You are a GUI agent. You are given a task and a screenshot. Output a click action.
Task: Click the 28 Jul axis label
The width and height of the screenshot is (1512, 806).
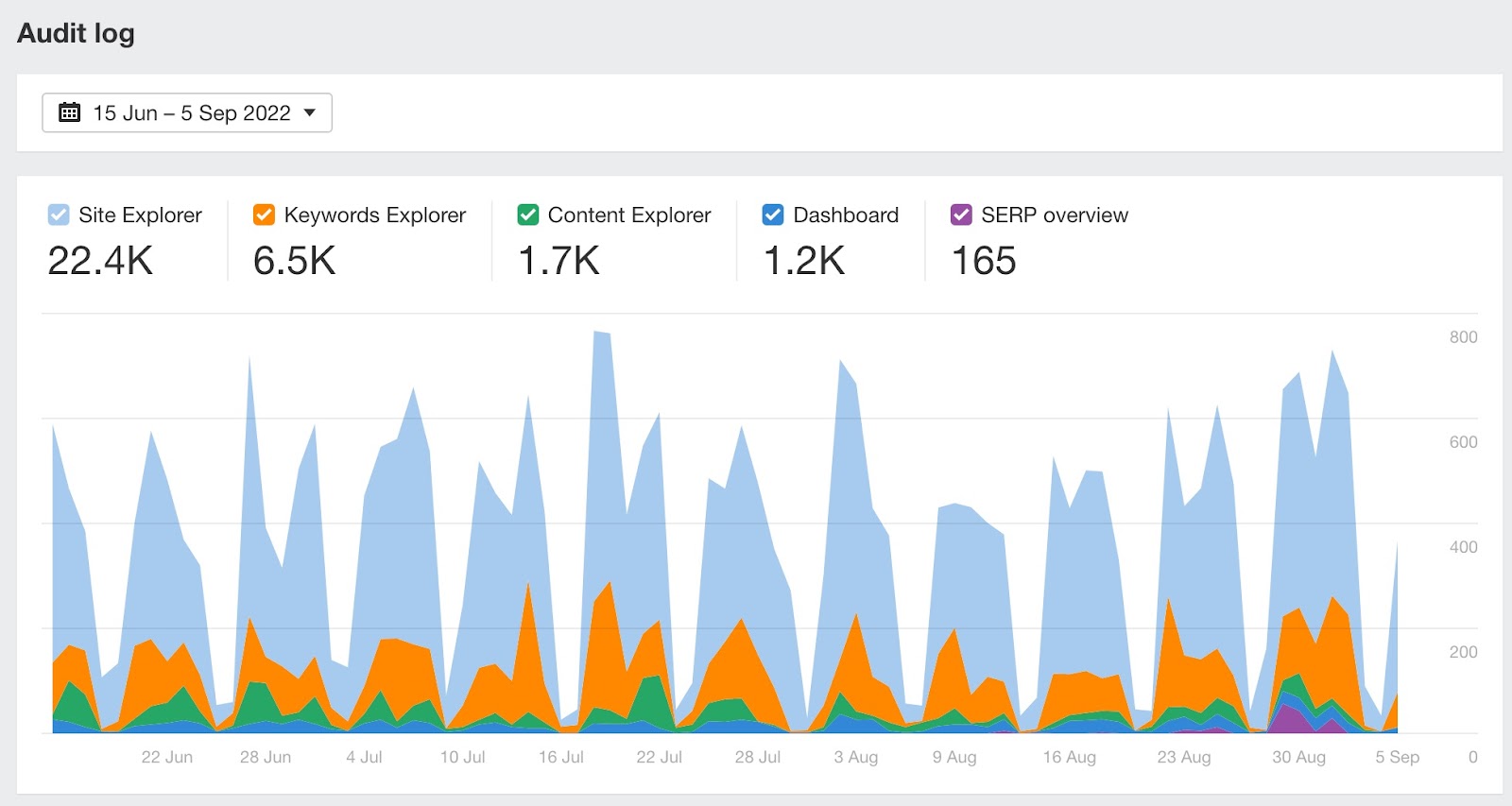[758, 757]
